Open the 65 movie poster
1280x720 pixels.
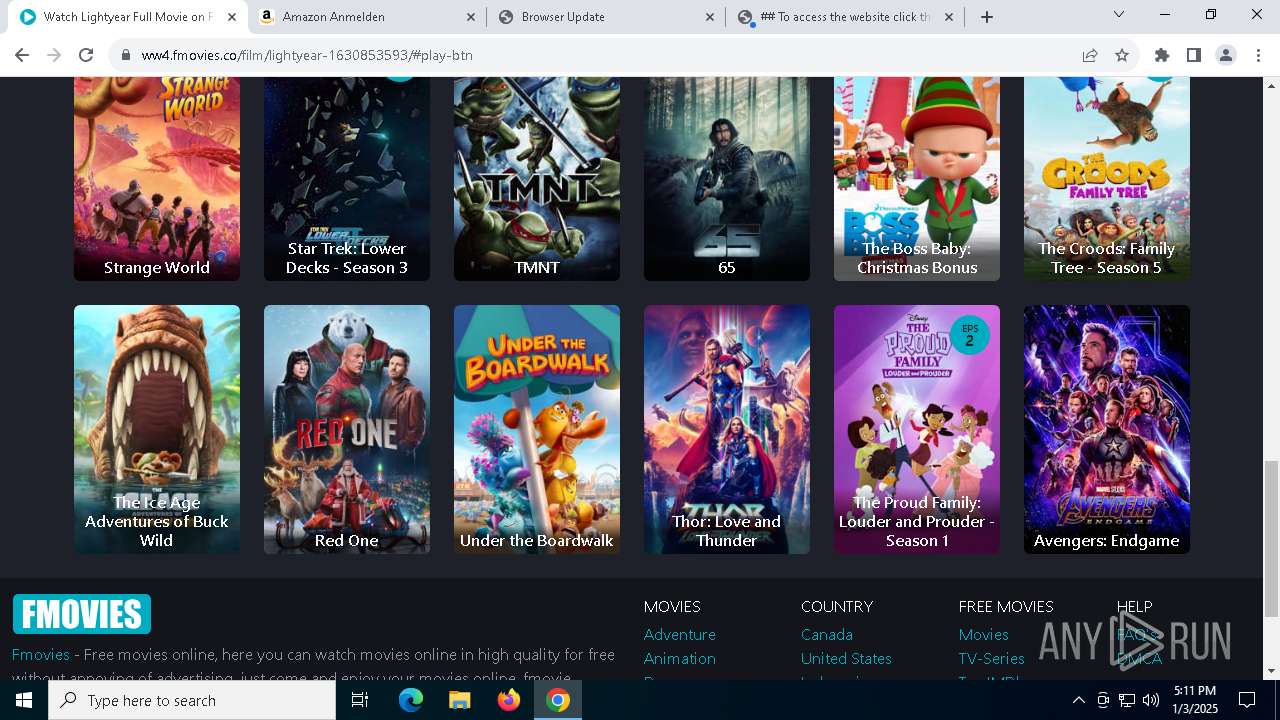(727, 178)
